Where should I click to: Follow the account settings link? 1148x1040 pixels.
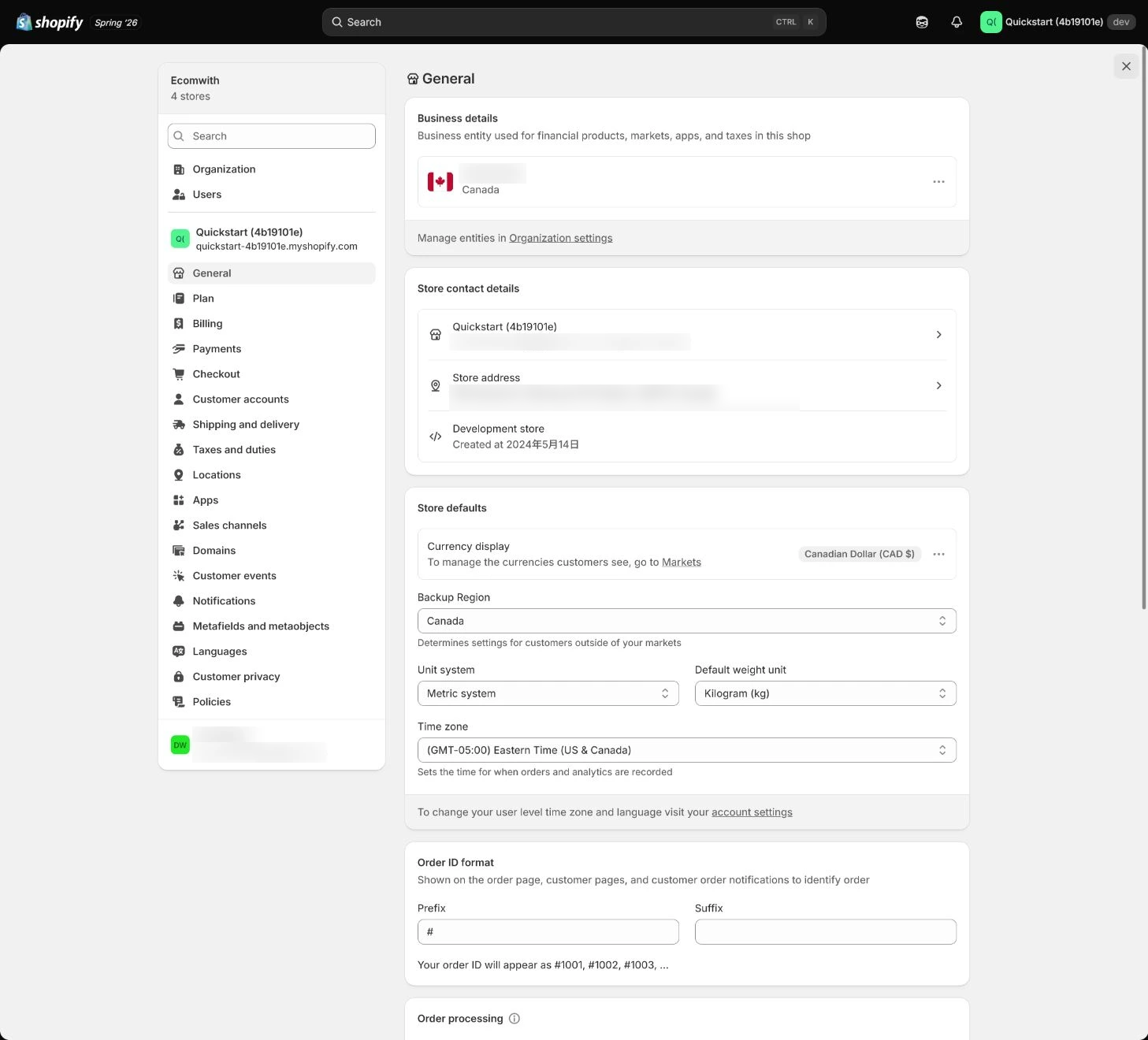[x=752, y=812]
